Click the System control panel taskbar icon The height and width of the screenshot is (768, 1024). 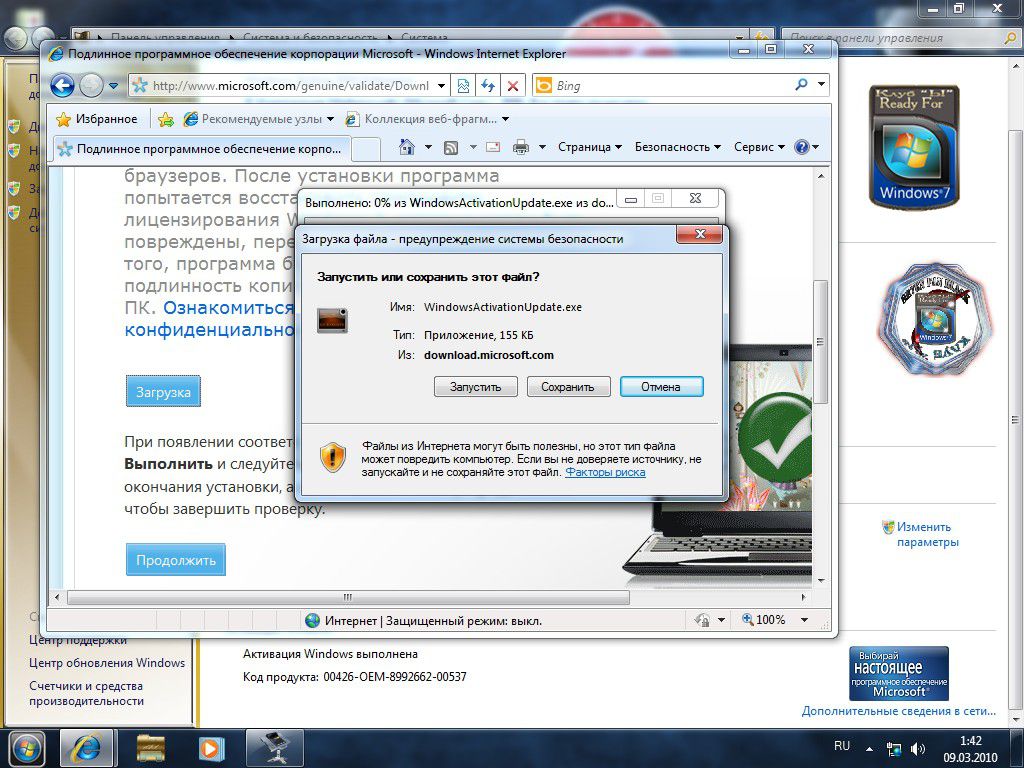274,748
